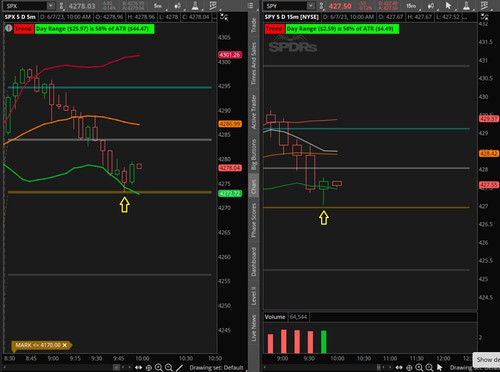The image size is (500, 372).
Task: Zoom in on SPX chart
Action: click(x=159, y=368)
